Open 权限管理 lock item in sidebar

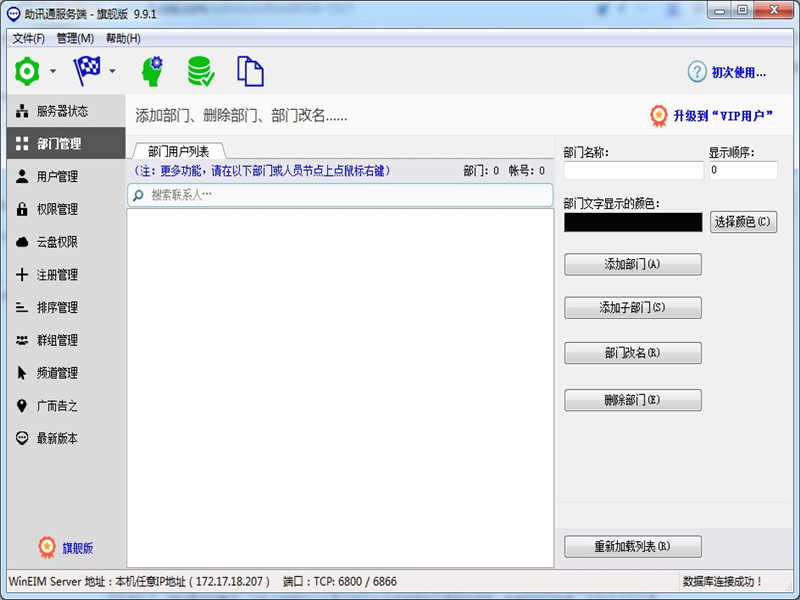point(57,210)
